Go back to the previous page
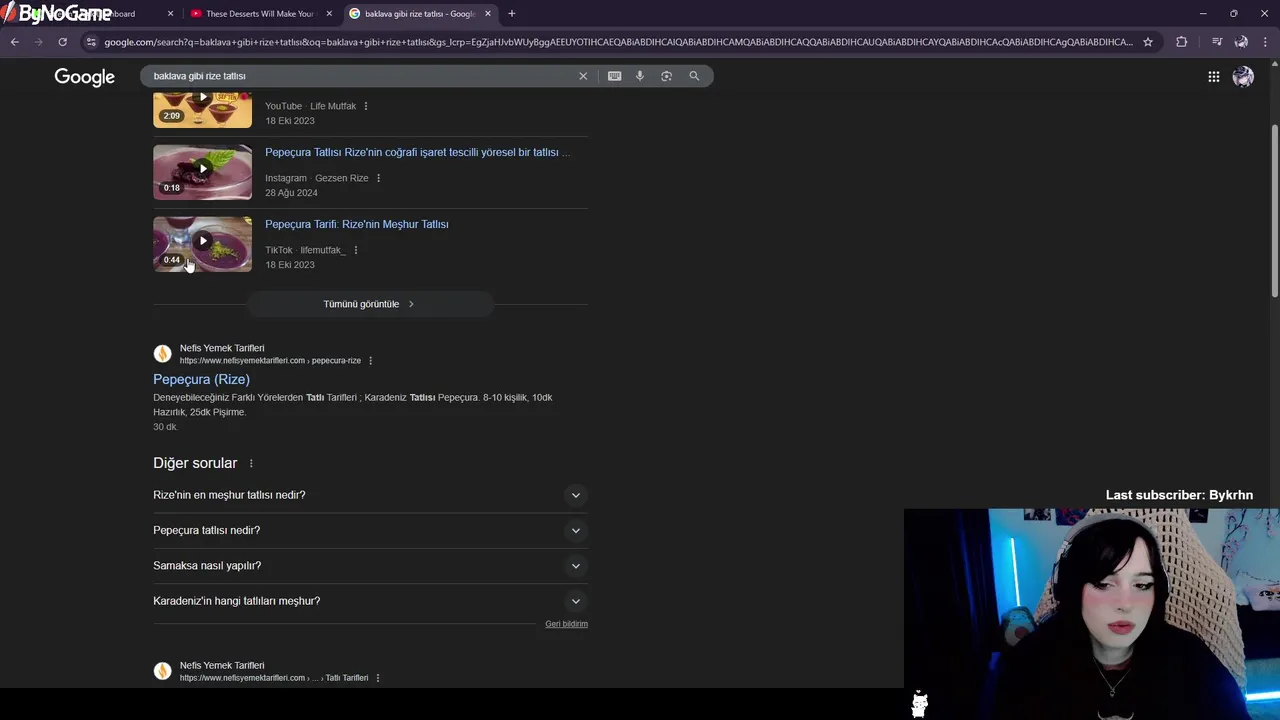This screenshot has width=1280, height=720. point(14,42)
